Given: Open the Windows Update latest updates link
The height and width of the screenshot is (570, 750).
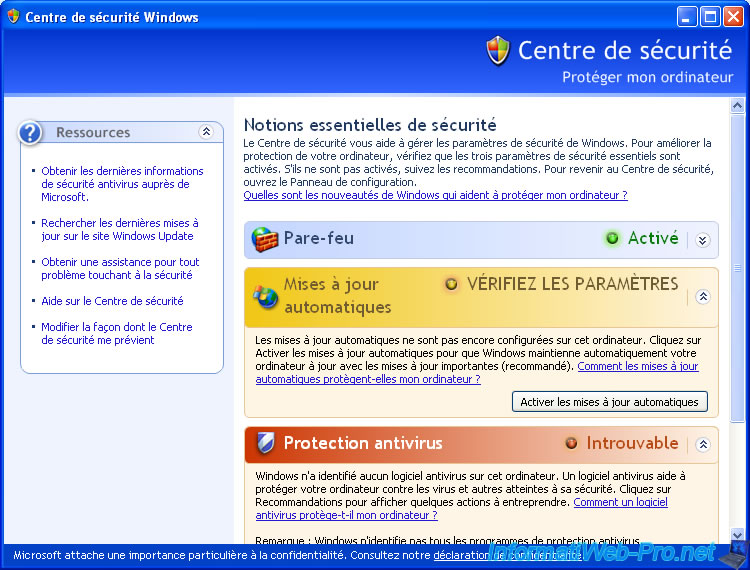Looking at the screenshot, I should (120, 230).
